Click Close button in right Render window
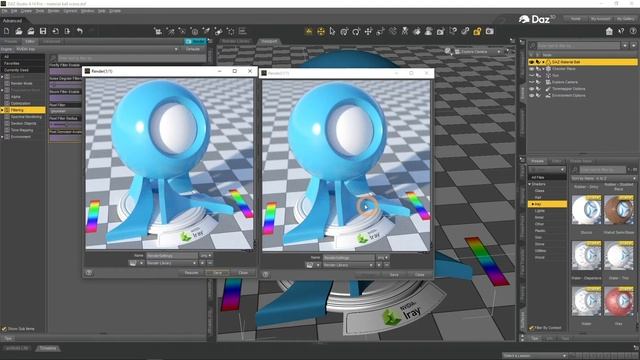The width and height of the screenshot is (640, 360). pyautogui.click(x=420, y=274)
